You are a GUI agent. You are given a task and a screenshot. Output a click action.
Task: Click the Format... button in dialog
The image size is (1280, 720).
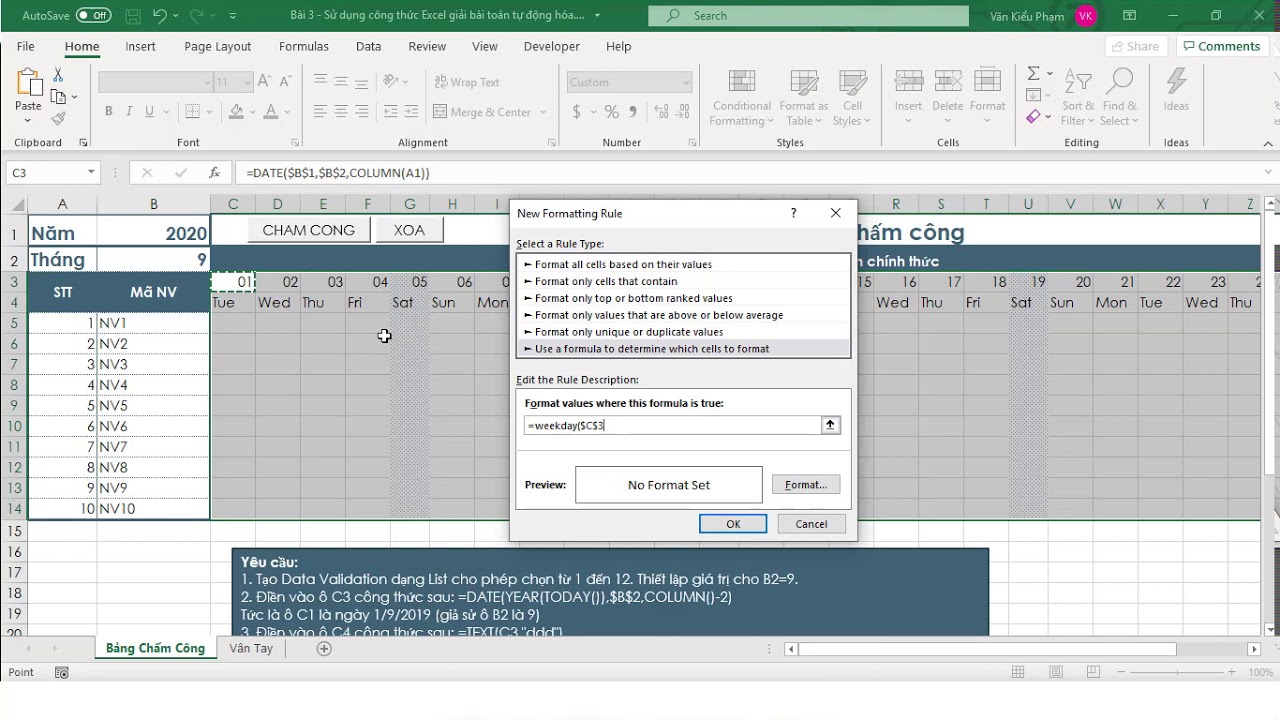[805, 485]
